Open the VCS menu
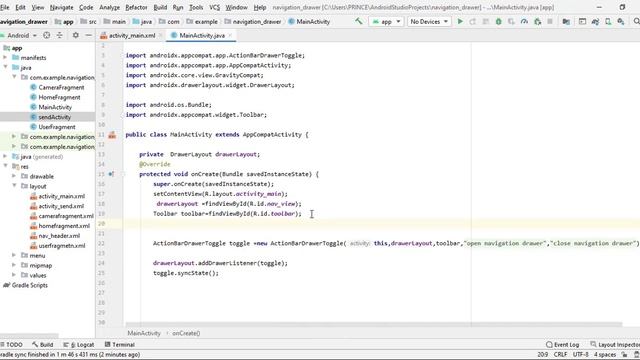 (214, 7)
